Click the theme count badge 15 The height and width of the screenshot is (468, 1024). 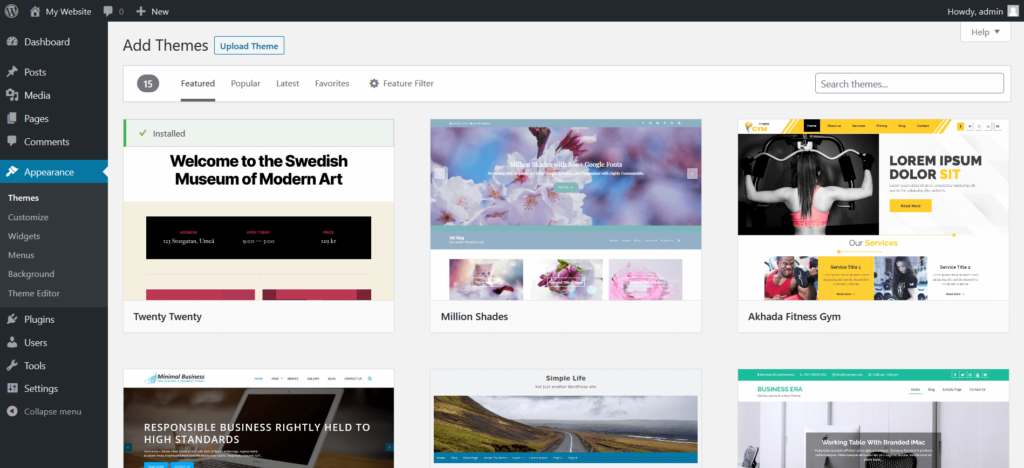click(x=148, y=84)
